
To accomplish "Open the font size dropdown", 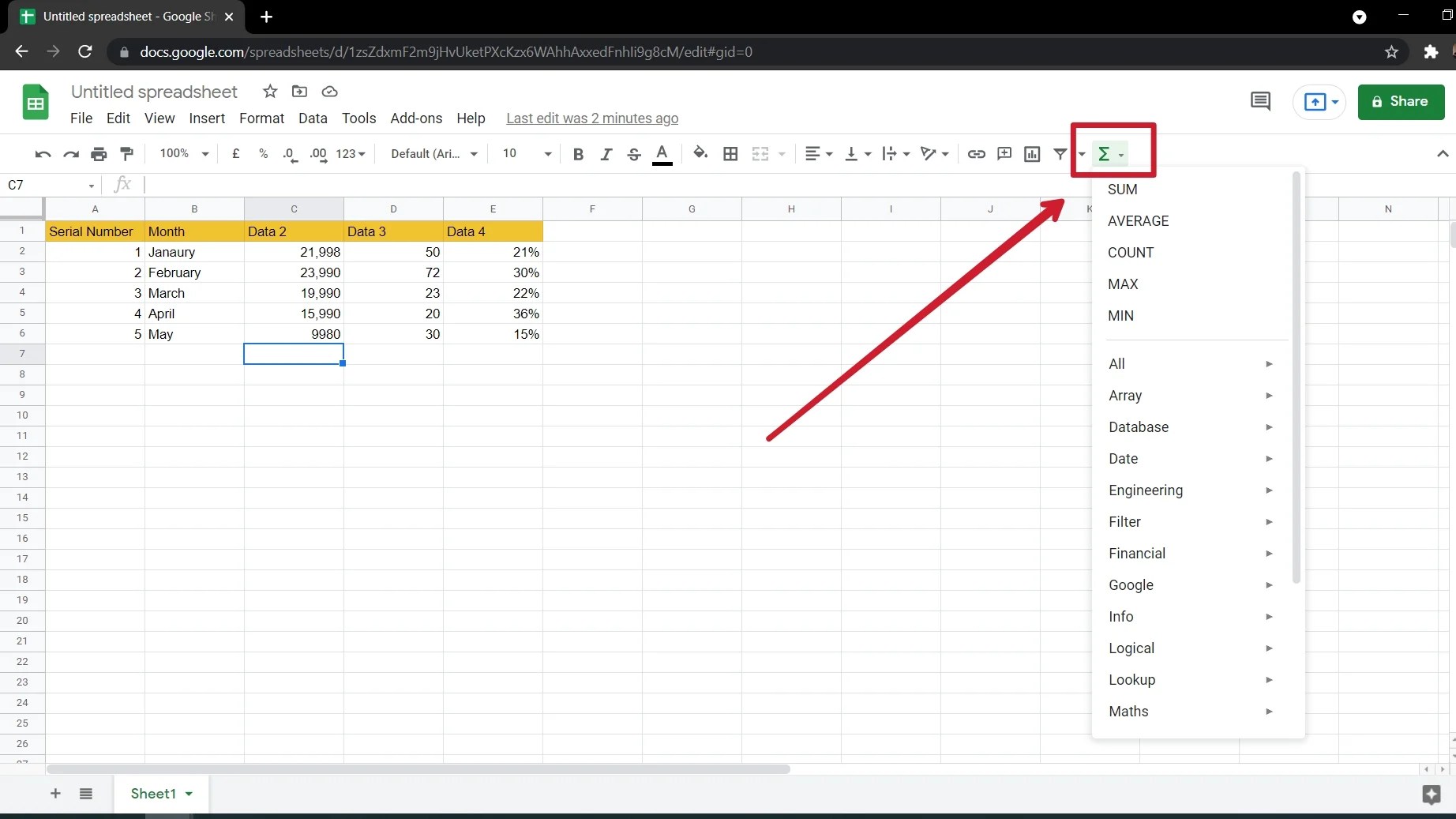I will click(548, 154).
